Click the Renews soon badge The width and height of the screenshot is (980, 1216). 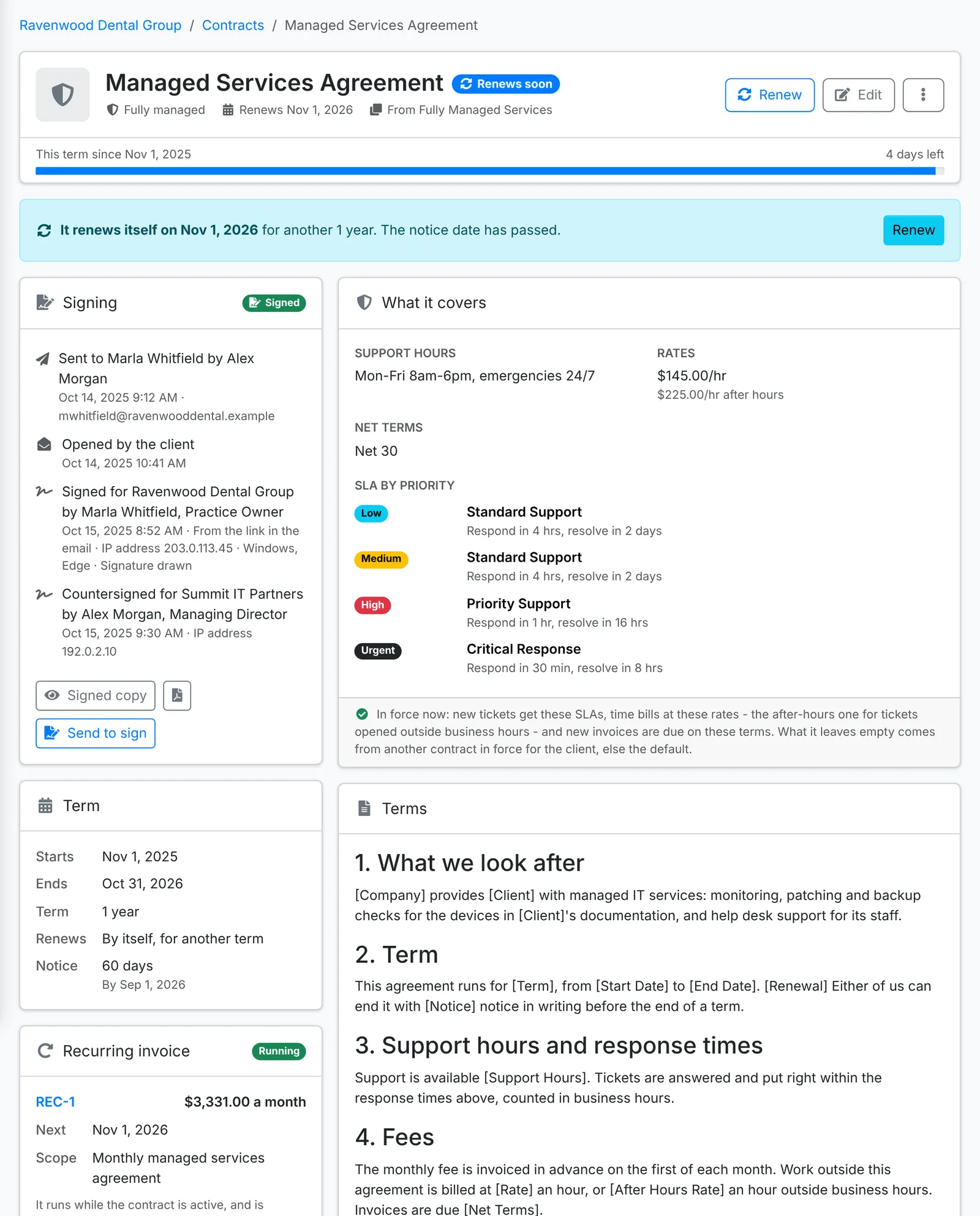506,84
